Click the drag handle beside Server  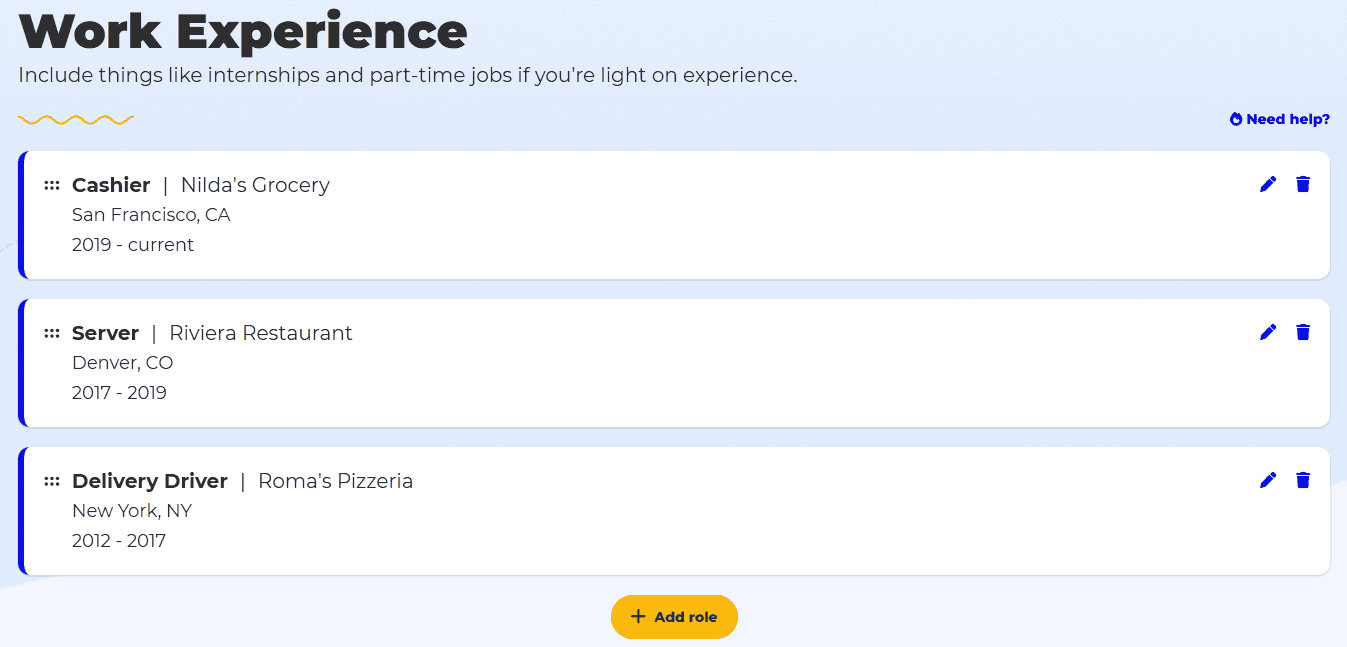tap(51, 332)
